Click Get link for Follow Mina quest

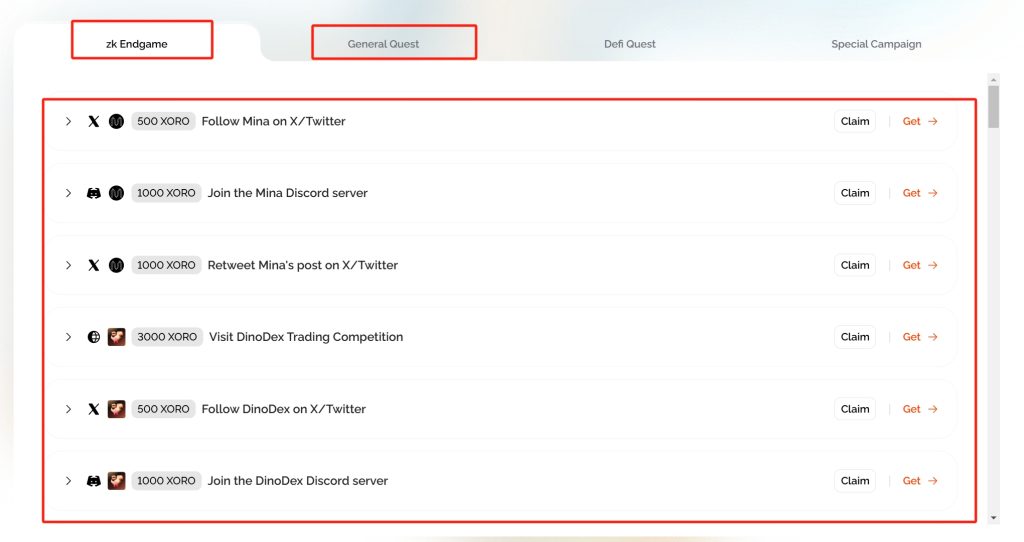coord(920,121)
